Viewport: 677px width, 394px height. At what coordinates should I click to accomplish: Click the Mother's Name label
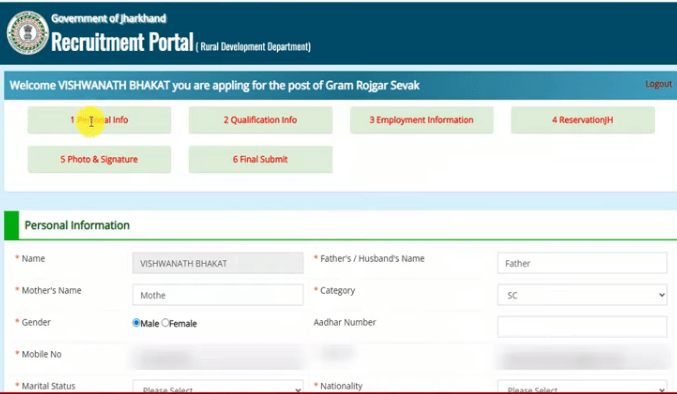(51, 290)
